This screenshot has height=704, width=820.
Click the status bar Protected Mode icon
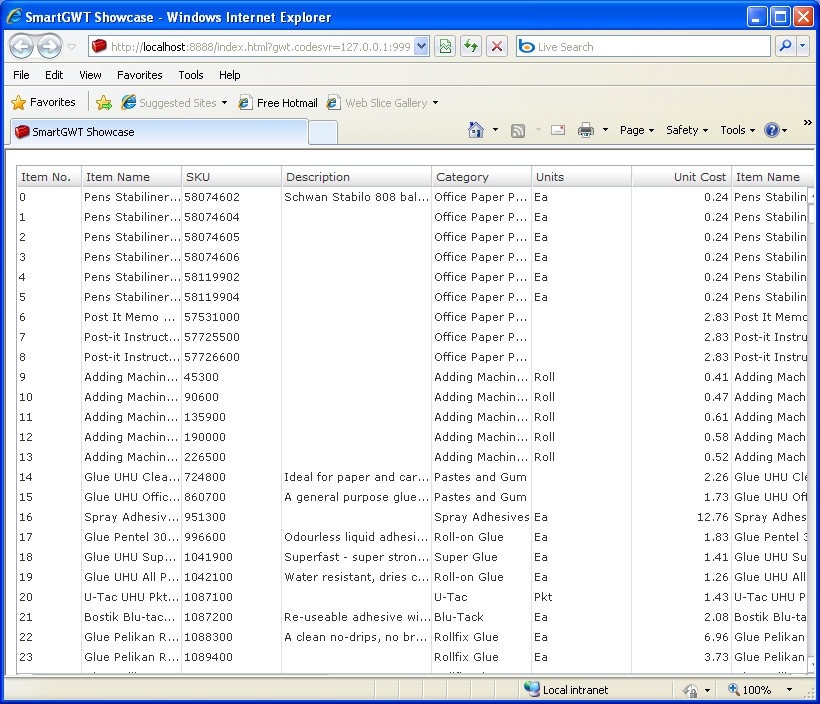pyautogui.click(x=690, y=690)
